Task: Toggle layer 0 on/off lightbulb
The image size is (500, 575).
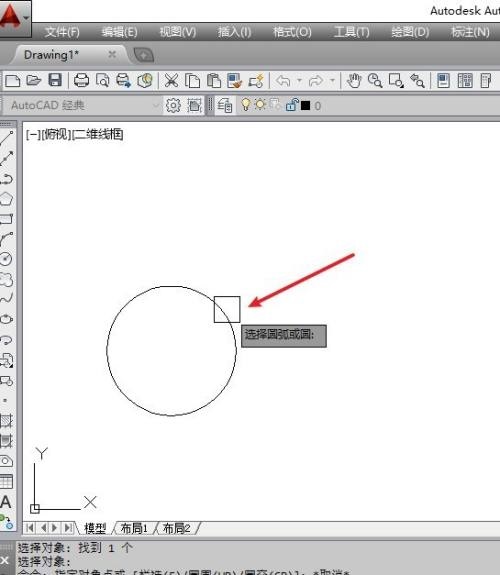Action: (x=246, y=105)
